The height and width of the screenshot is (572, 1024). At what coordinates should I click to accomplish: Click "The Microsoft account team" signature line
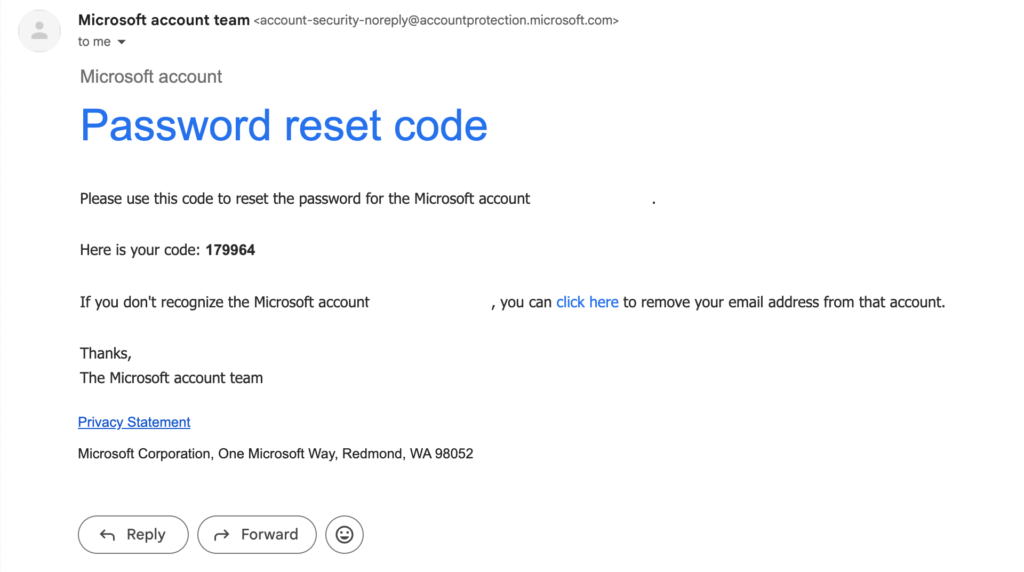[171, 378]
